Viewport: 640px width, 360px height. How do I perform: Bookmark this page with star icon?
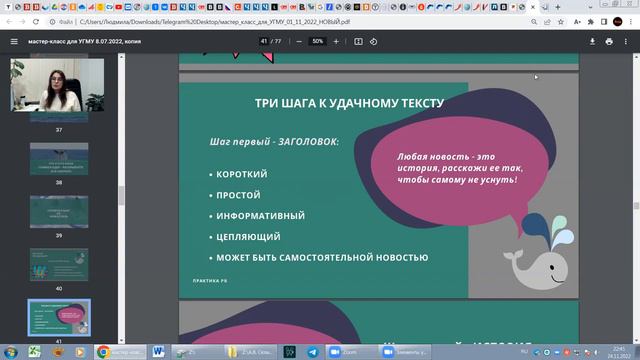561,22
